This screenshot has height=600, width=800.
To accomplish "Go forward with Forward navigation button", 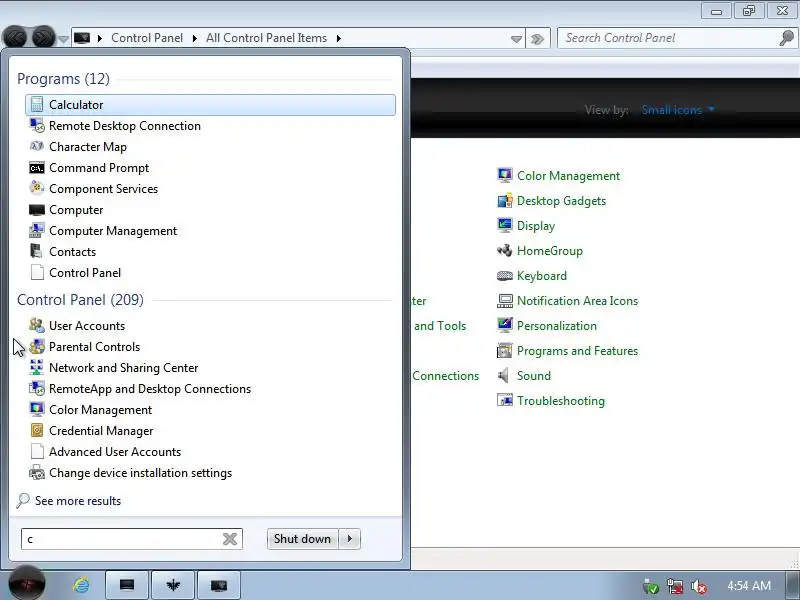I will (x=44, y=37).
